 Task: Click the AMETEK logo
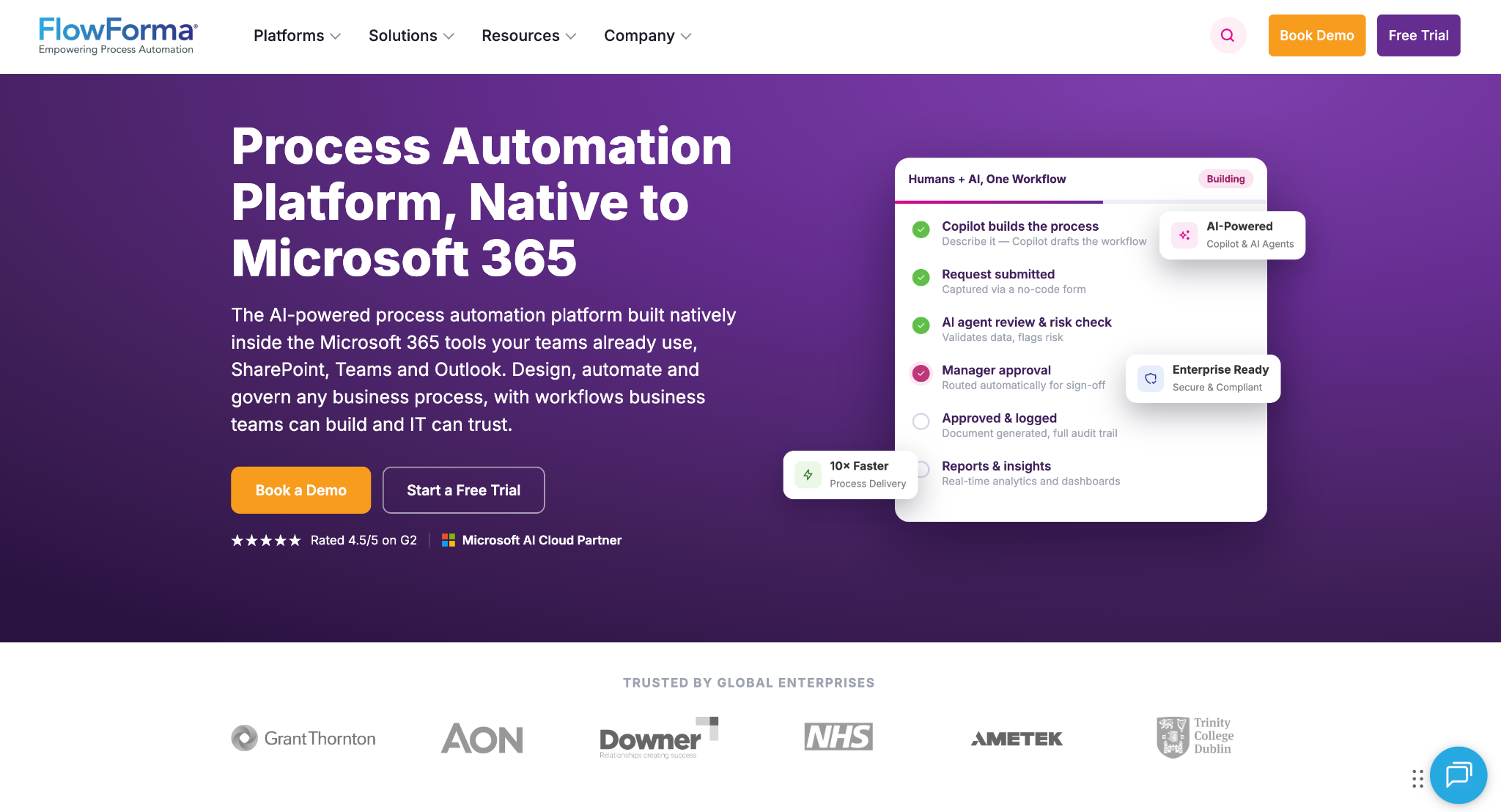click(1017, 739)
